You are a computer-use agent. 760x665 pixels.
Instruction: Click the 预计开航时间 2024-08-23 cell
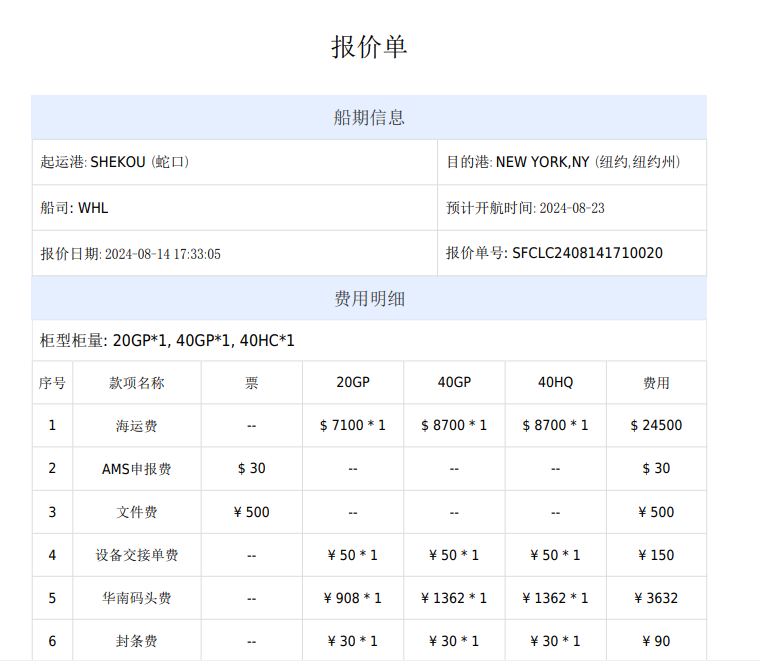[525, 208]
